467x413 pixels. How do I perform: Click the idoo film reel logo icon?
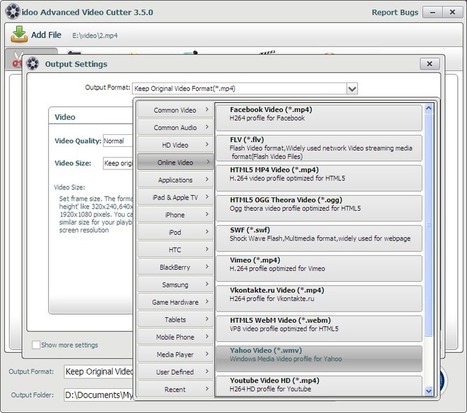(x=13, y=11)
